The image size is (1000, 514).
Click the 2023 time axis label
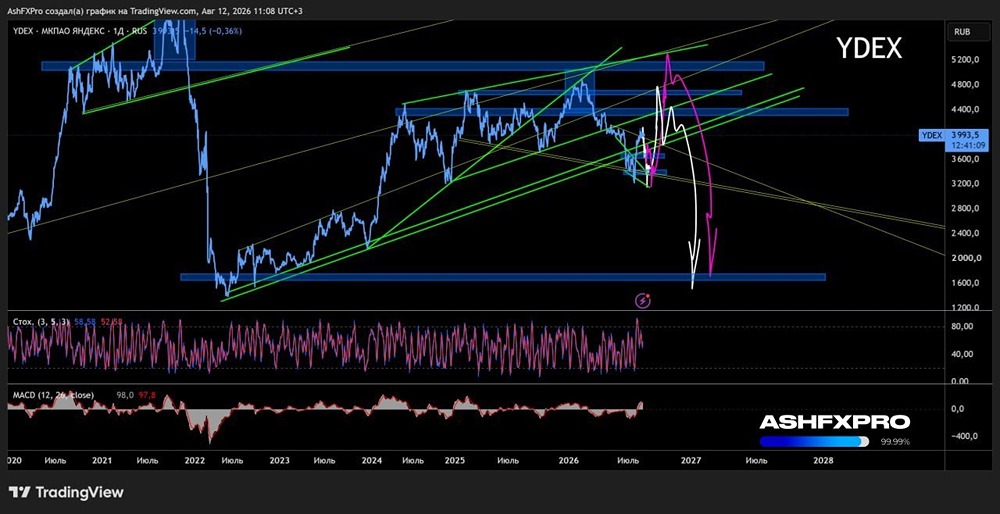point(279,460)
